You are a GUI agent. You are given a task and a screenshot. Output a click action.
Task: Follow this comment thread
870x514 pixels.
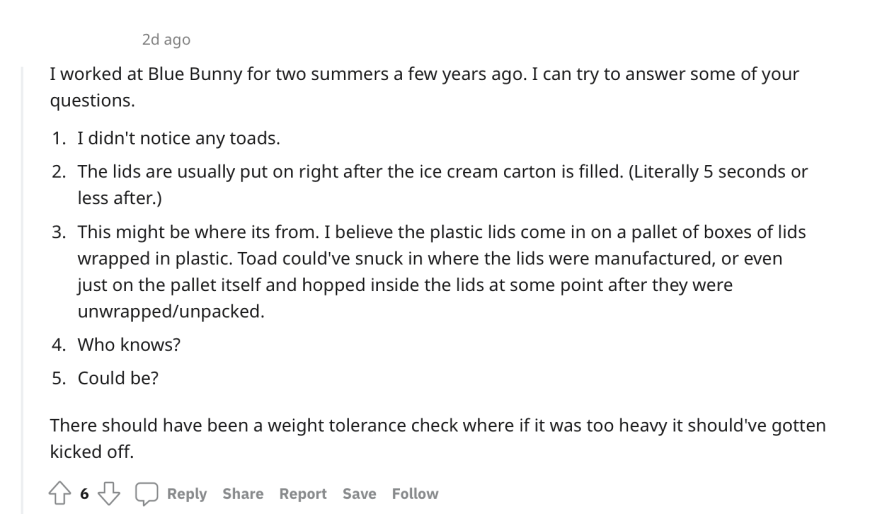tap(415, 493)
